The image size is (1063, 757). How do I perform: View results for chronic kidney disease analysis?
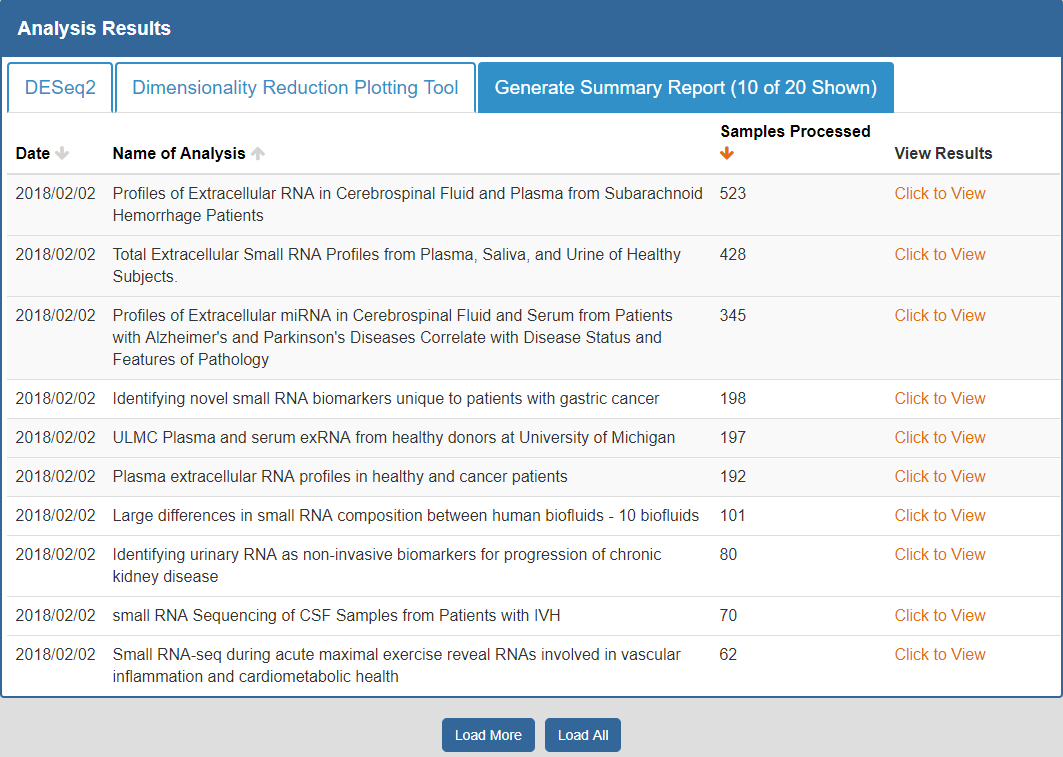[939, 555]
